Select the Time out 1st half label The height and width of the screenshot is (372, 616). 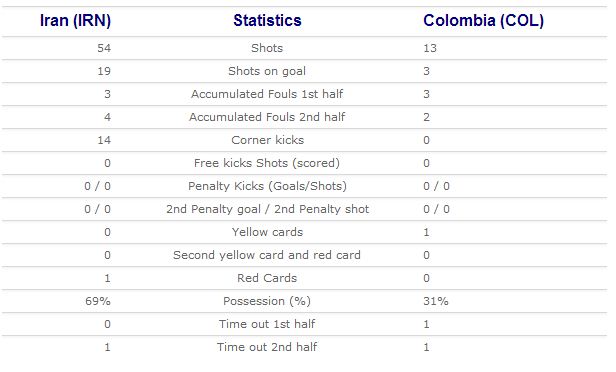(x=267, y=324)
